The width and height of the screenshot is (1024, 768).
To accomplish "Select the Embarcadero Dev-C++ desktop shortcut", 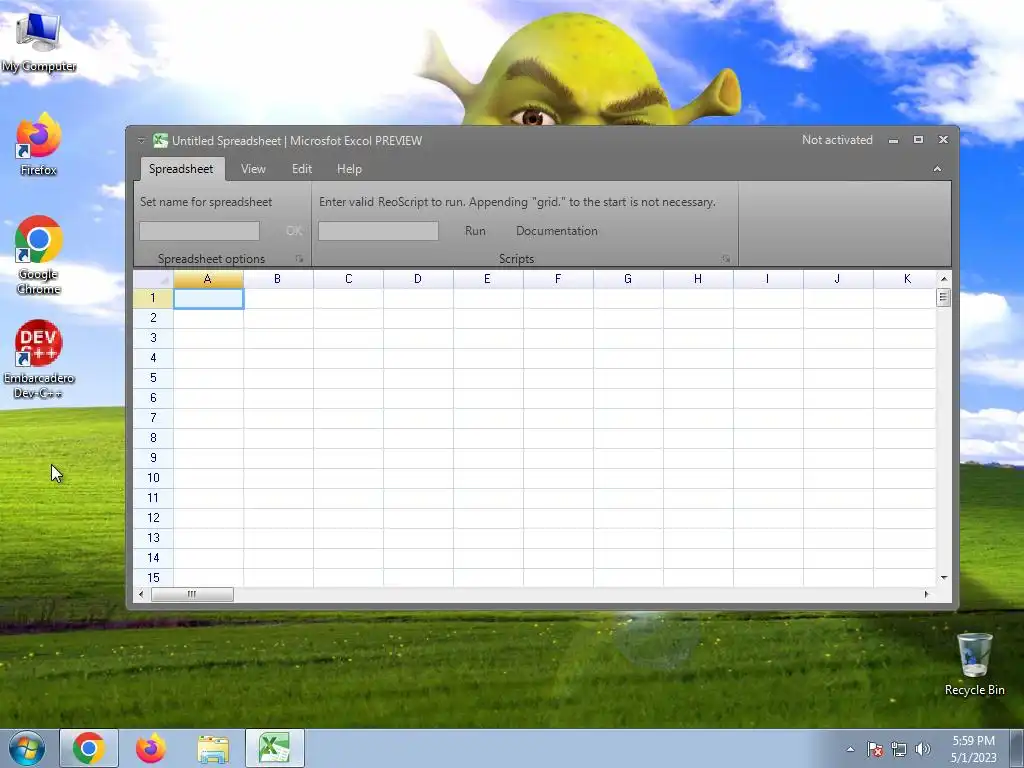I will click(39, 359).
